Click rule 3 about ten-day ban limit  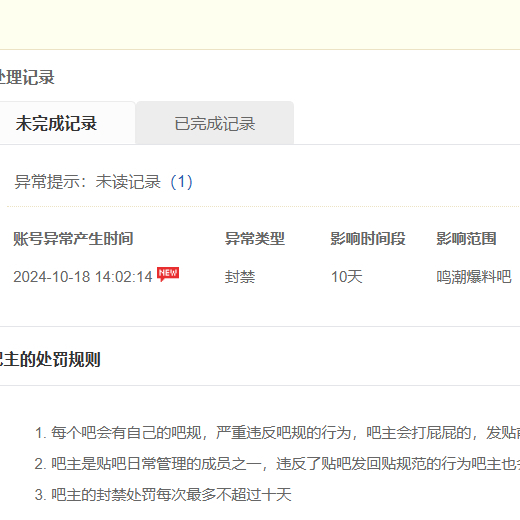point(163,494)
